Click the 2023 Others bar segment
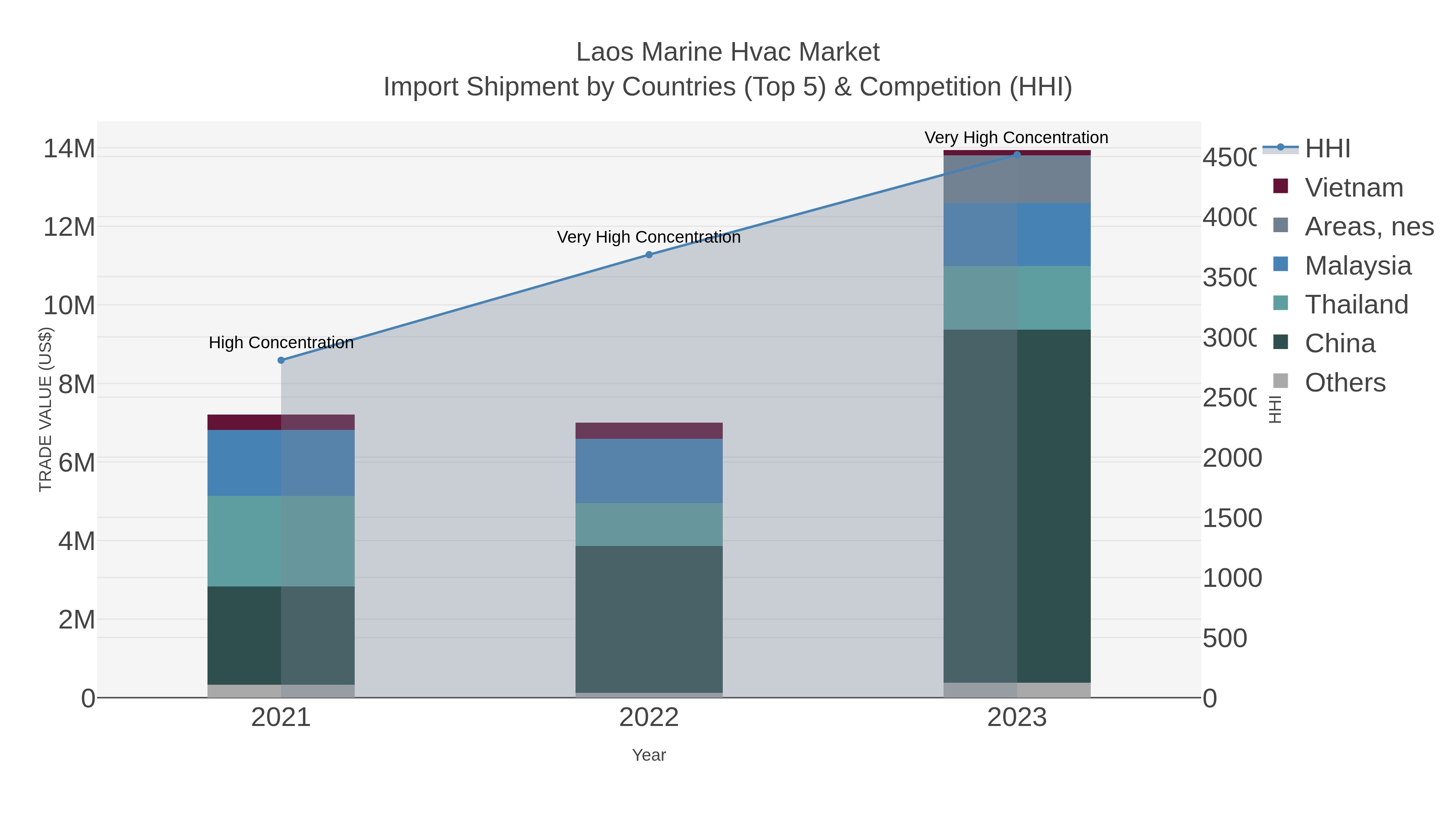The width and height of the screenshot is (1456, 819). tap(1017, 690)
